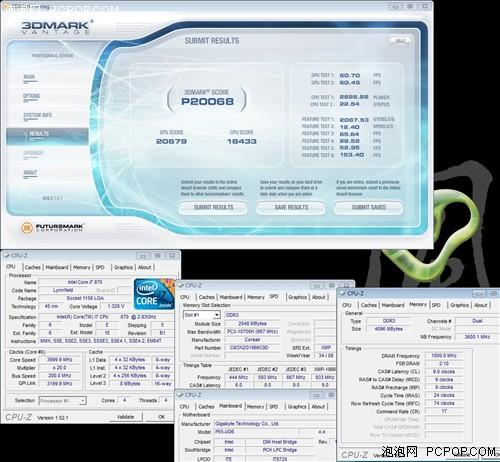Open About tab in CPU-Z SPD window

[319, 297]
